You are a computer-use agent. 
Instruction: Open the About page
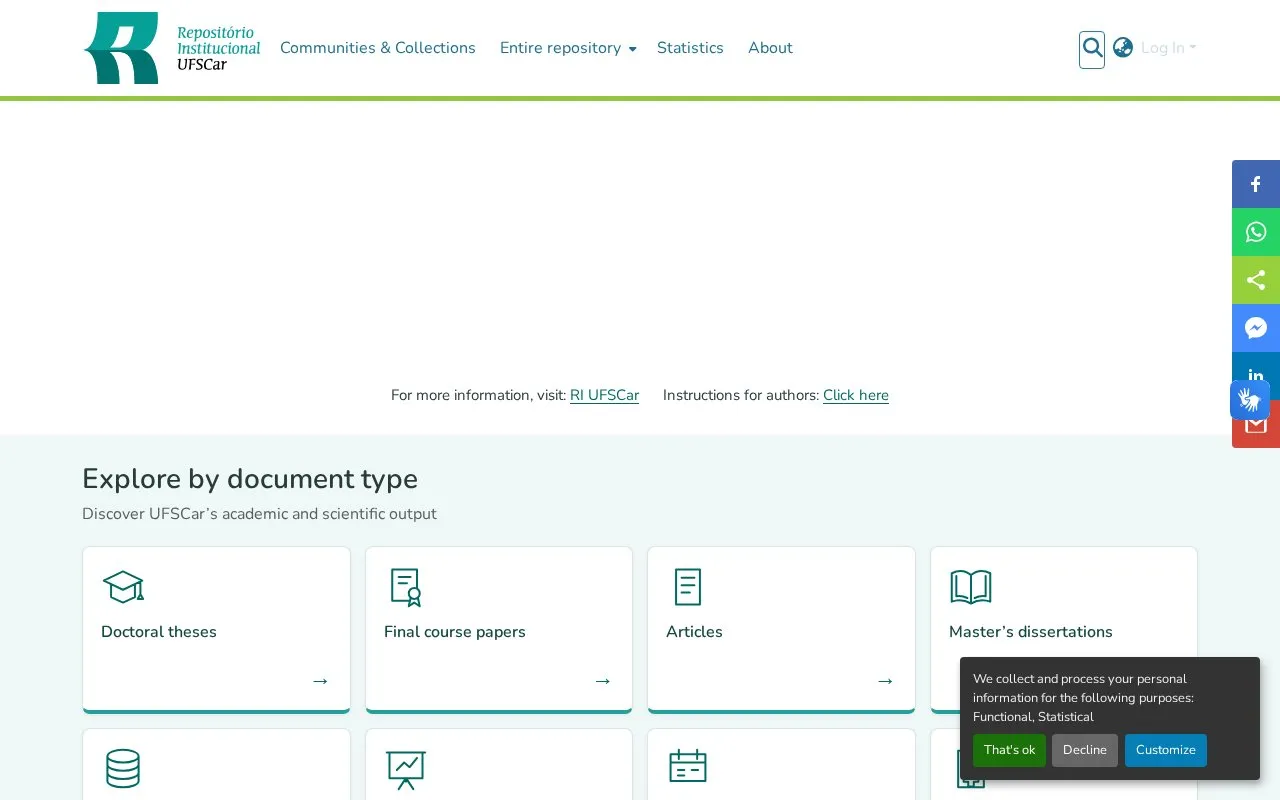click(770, 48)
